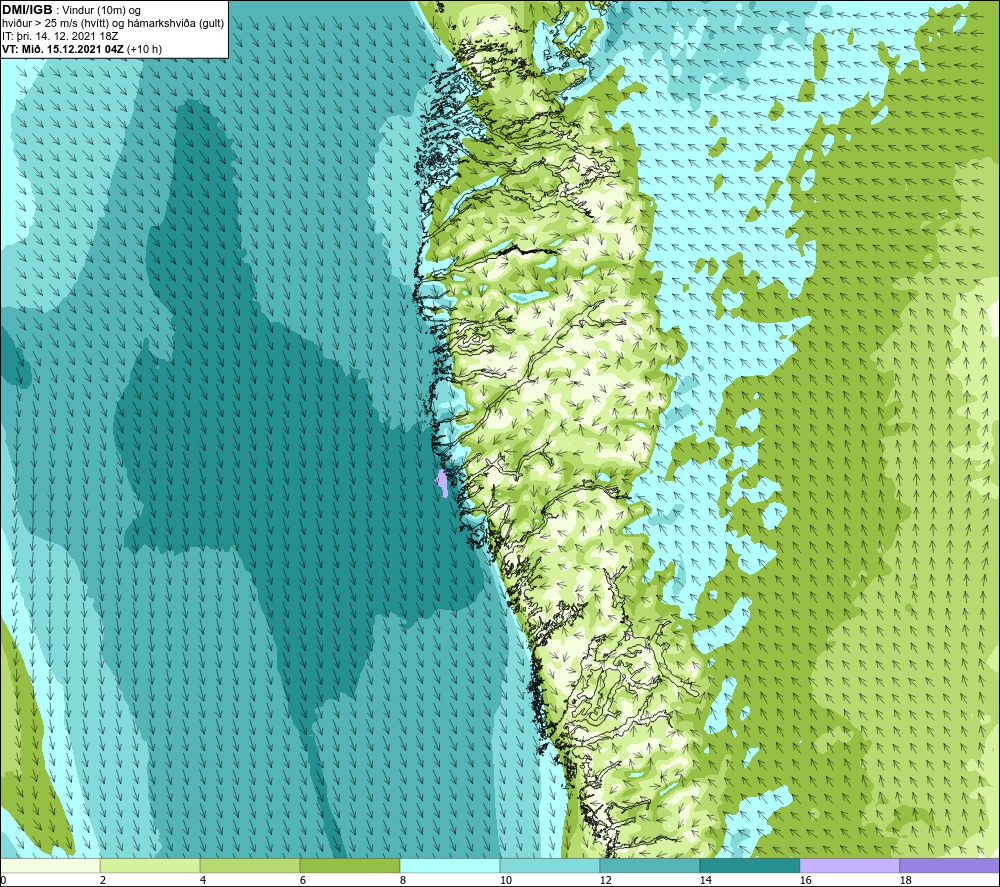Click the legend tick label '12'
Viewport: 1000px width, 887px height.
tap(606, 880)
